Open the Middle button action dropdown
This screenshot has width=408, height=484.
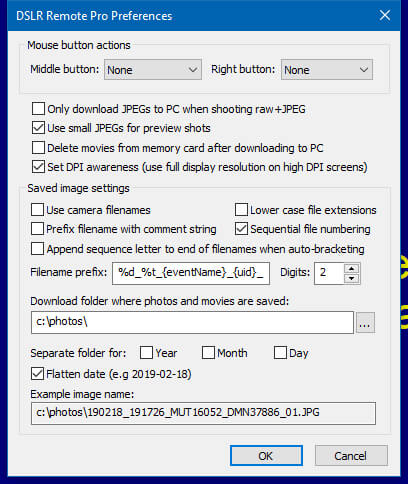point(153,70)
